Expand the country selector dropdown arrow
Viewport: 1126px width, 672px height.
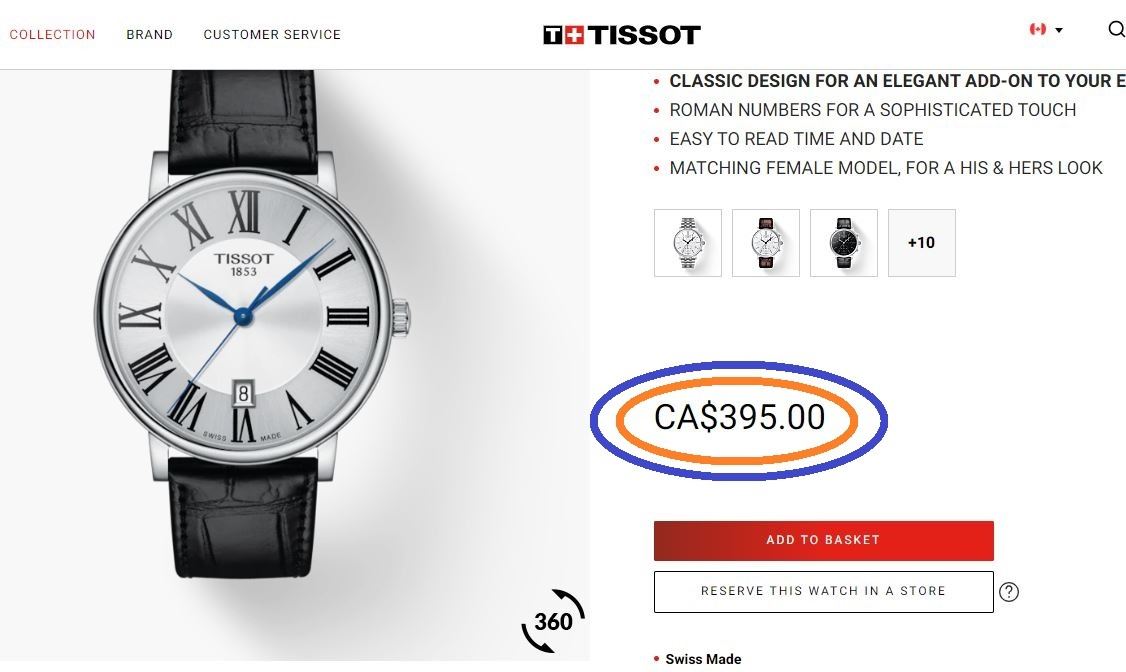[x=1058, y=30]
